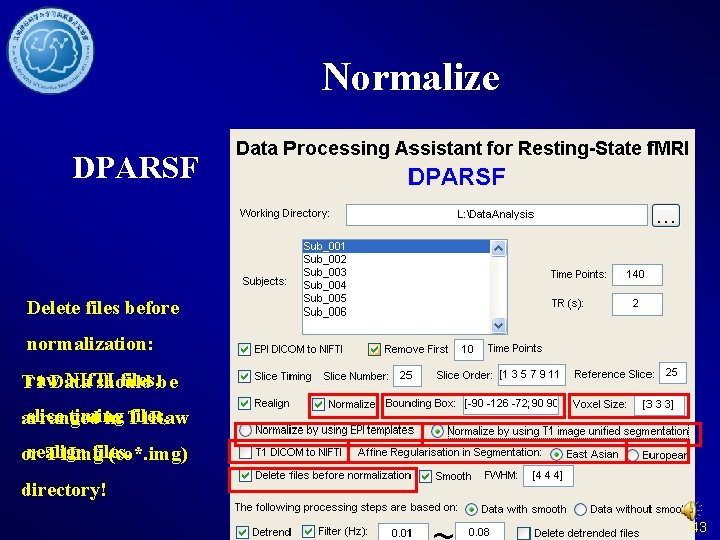Select Sub_004 in the subjects list
This screenshot has width=720, height=540.
(396, 285)
